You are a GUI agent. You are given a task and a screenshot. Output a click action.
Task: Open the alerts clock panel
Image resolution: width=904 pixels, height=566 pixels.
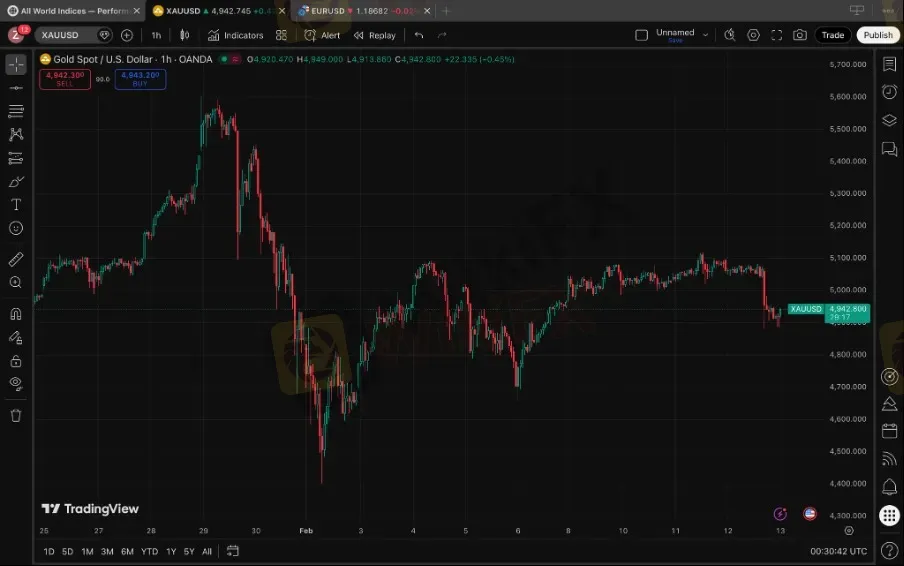pyautogui.click(x=890, y=92)
